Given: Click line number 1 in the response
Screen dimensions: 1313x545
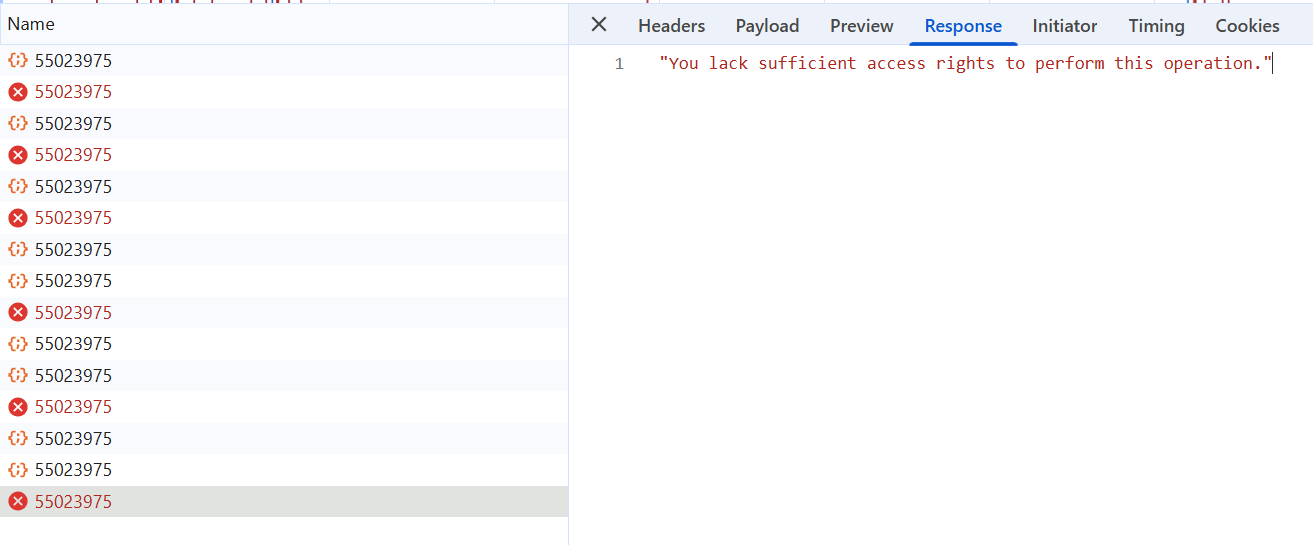Looking at the screenshot, I should coord(619,64).
